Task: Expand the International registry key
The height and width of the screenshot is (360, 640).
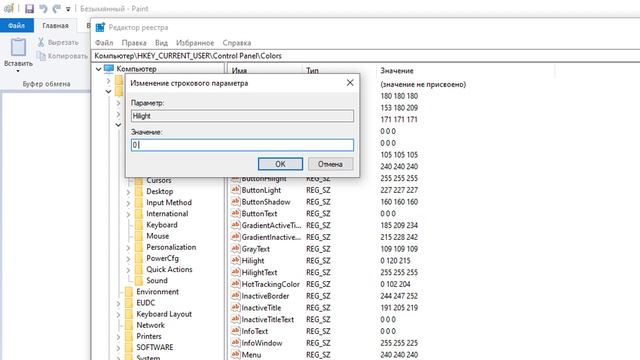Action: 128,214
